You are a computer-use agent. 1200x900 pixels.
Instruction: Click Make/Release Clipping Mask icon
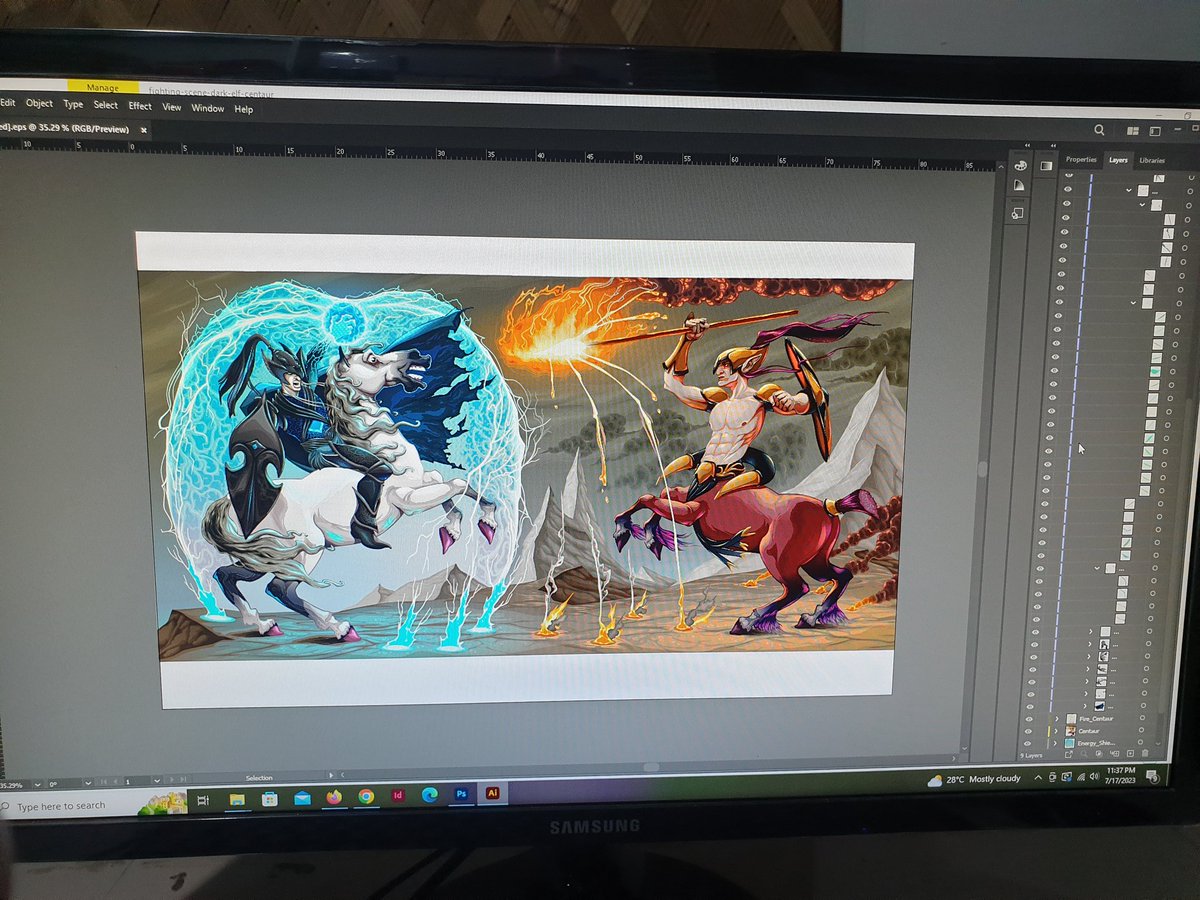pyautogui.click(x=1099, y=754)
